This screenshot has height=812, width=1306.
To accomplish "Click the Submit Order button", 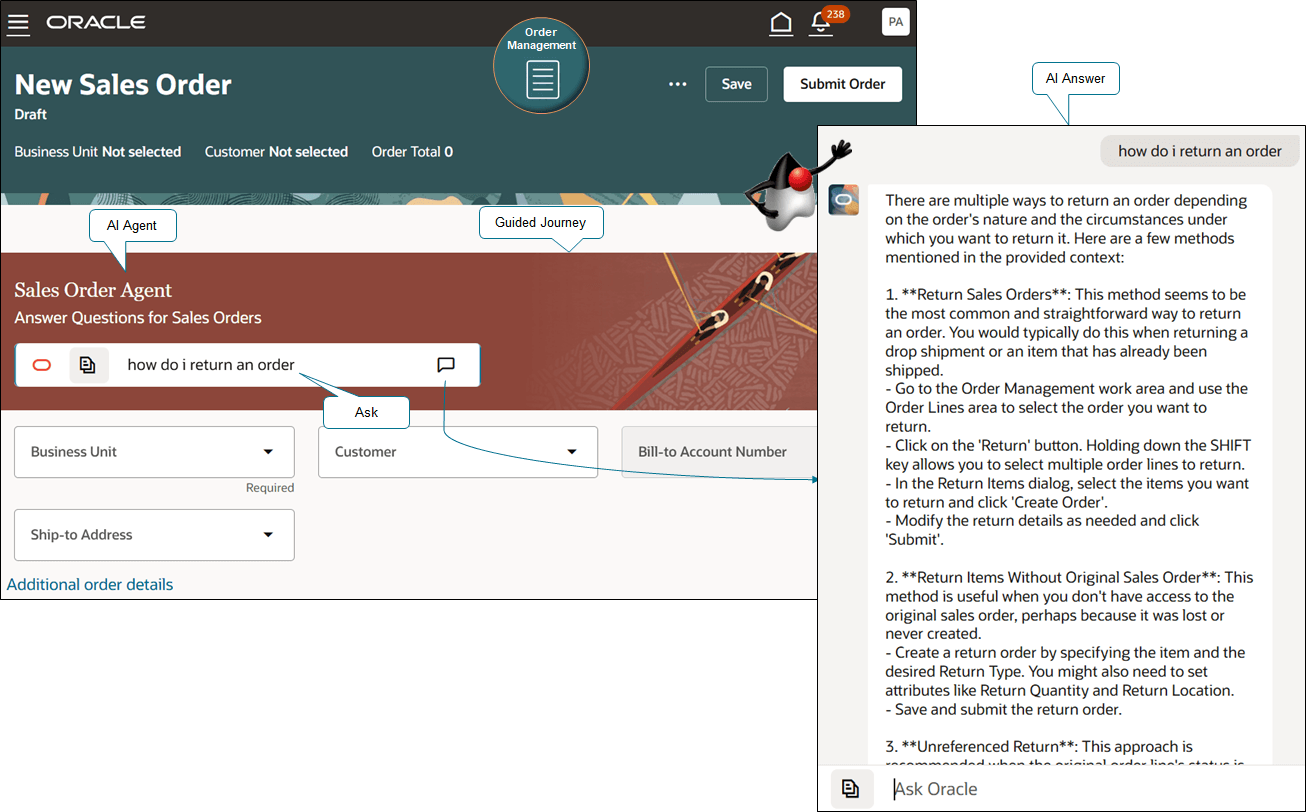I will tap(842, 84).
